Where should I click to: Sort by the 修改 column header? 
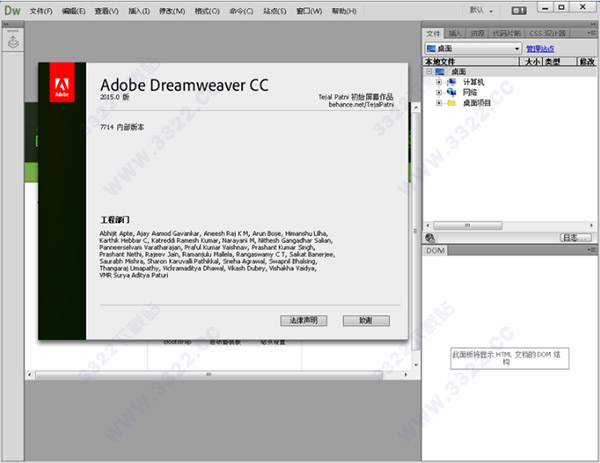tap(587, 61)
